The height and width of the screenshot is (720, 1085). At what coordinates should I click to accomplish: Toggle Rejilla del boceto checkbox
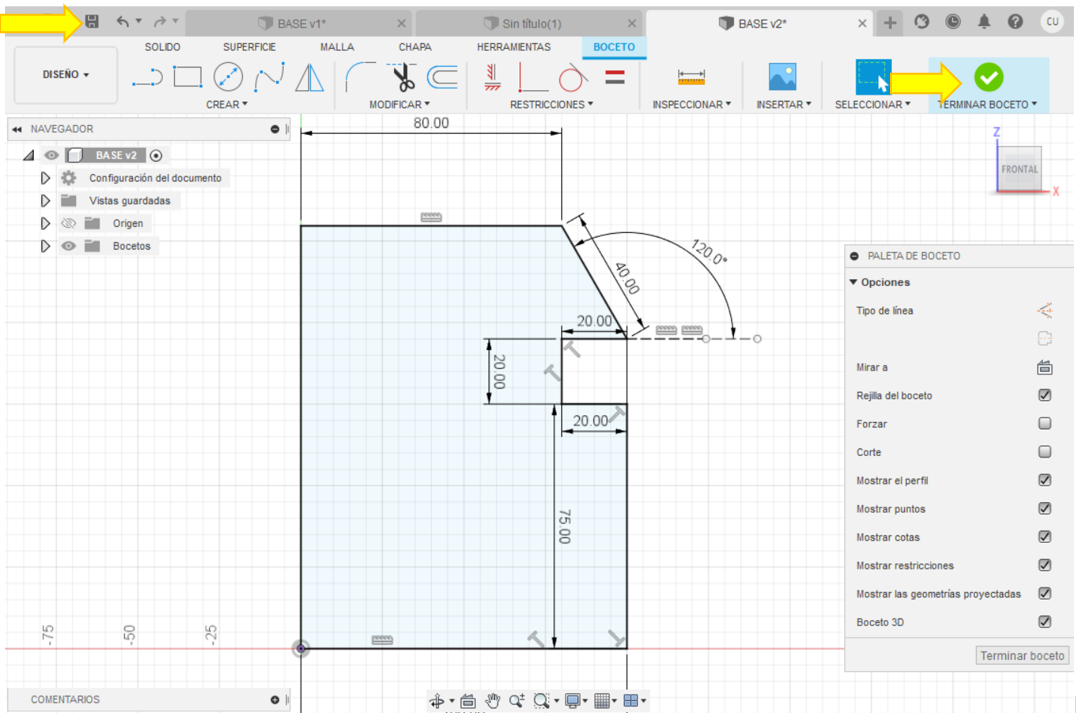coord(1045,395)
